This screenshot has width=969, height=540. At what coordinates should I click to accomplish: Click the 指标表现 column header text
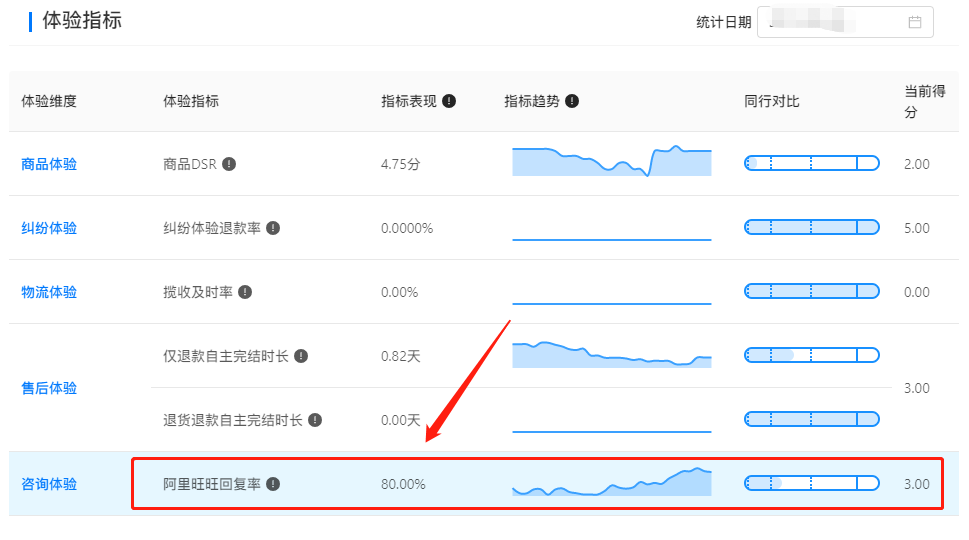408,101
